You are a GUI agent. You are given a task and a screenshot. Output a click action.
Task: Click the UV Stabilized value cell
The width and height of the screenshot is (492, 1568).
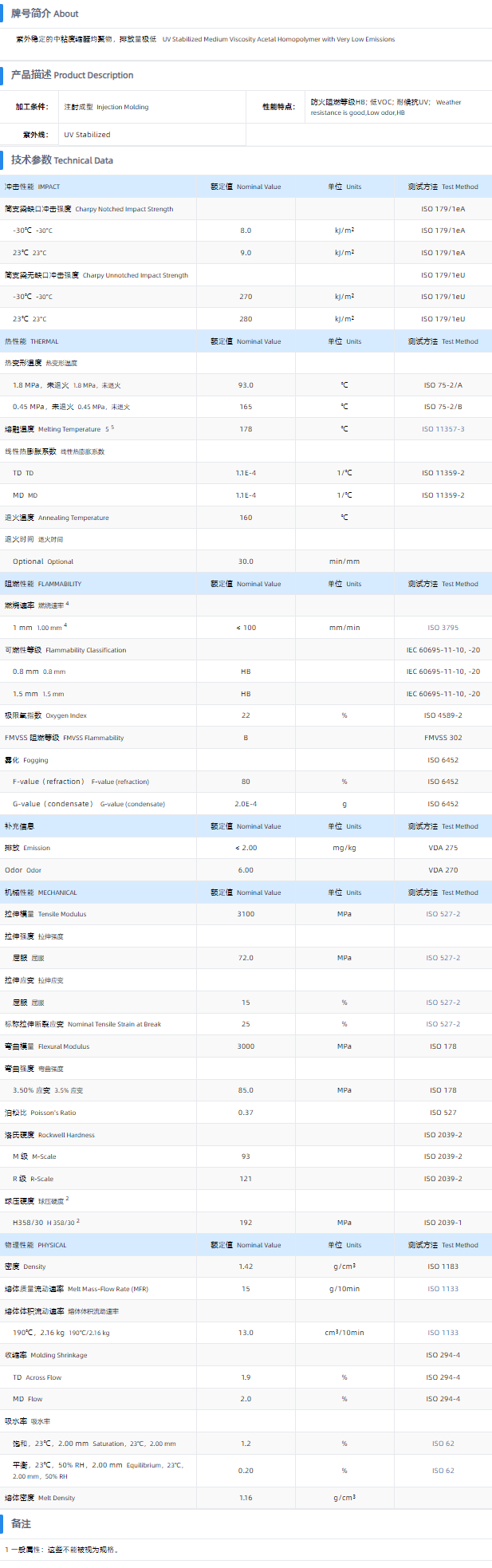coord(87,135)
